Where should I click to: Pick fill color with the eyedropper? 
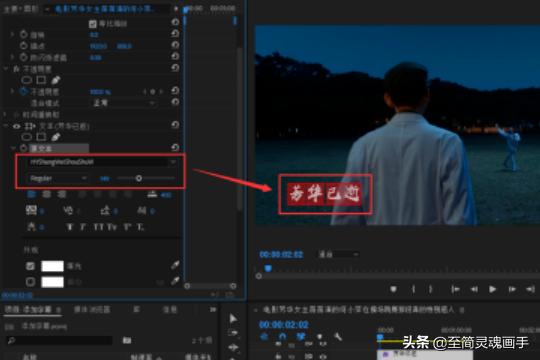175,265
